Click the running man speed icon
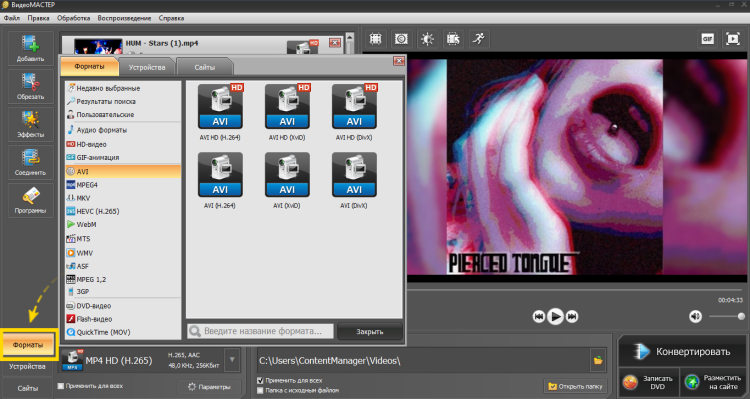 pos(479,39)
